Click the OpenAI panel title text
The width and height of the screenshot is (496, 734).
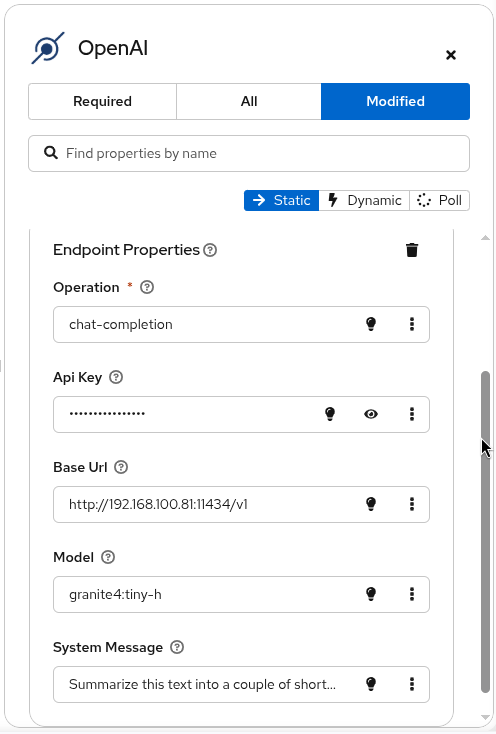tap(113, 48)
